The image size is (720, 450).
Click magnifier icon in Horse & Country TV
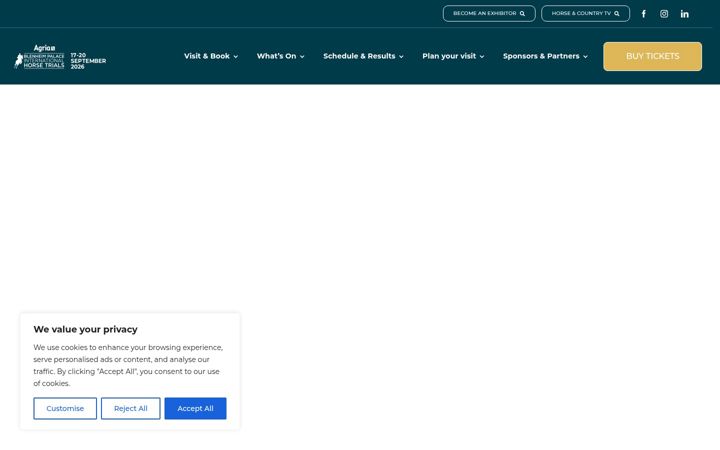617,14
